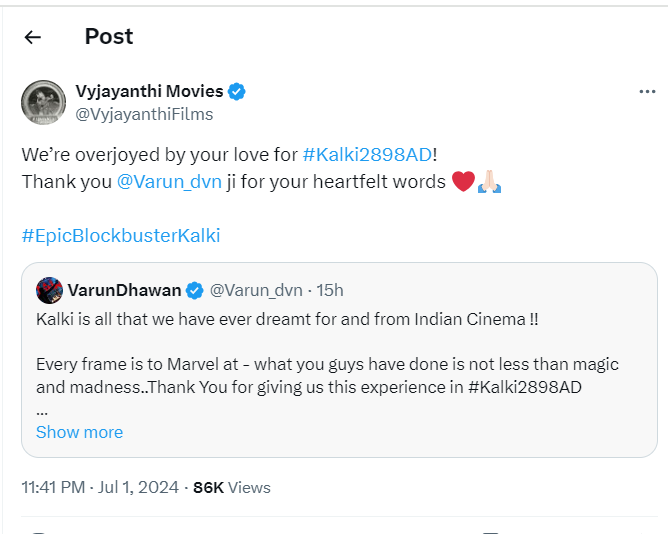Visit the @VyjayanthiFilms handle
Viewport: 668px width, 534px height.
[144, 114]
